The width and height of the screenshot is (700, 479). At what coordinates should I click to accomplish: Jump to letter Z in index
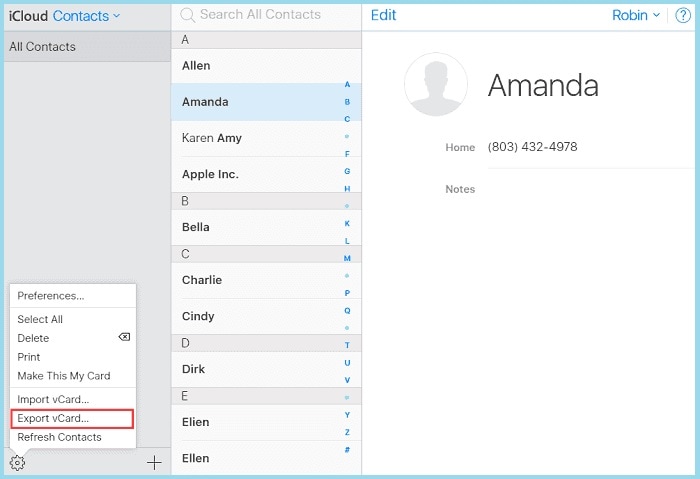pos(347,433)
